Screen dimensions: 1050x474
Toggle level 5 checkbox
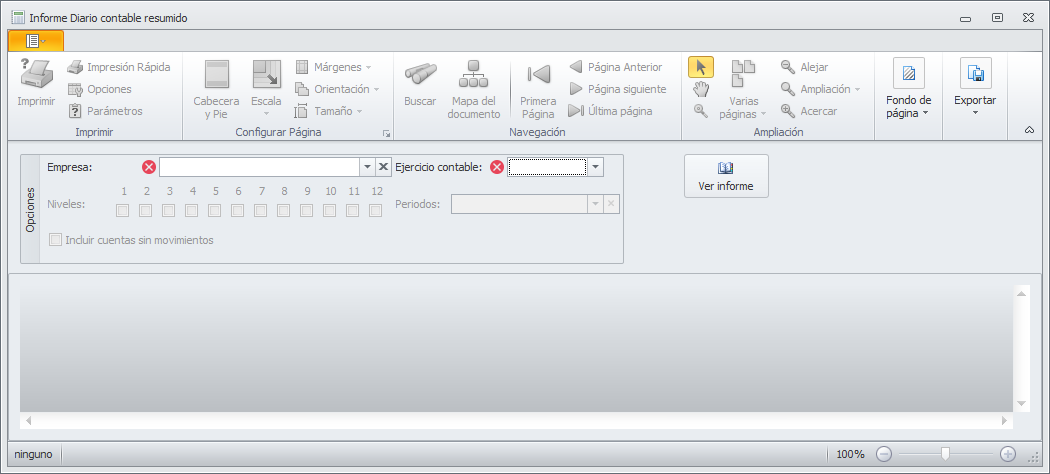tap(215, 211)
